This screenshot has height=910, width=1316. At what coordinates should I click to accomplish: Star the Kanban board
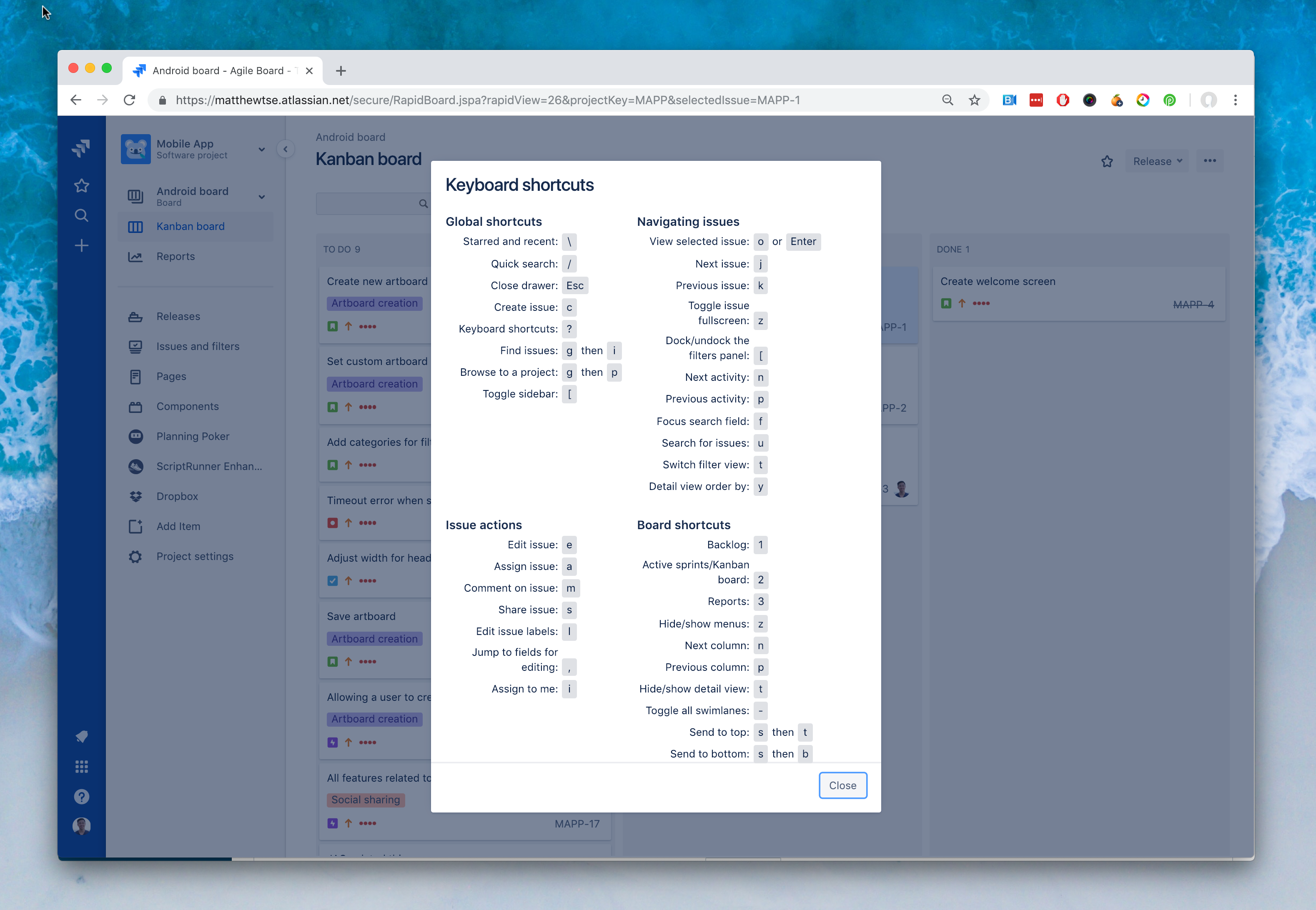tap(1107, 161)
